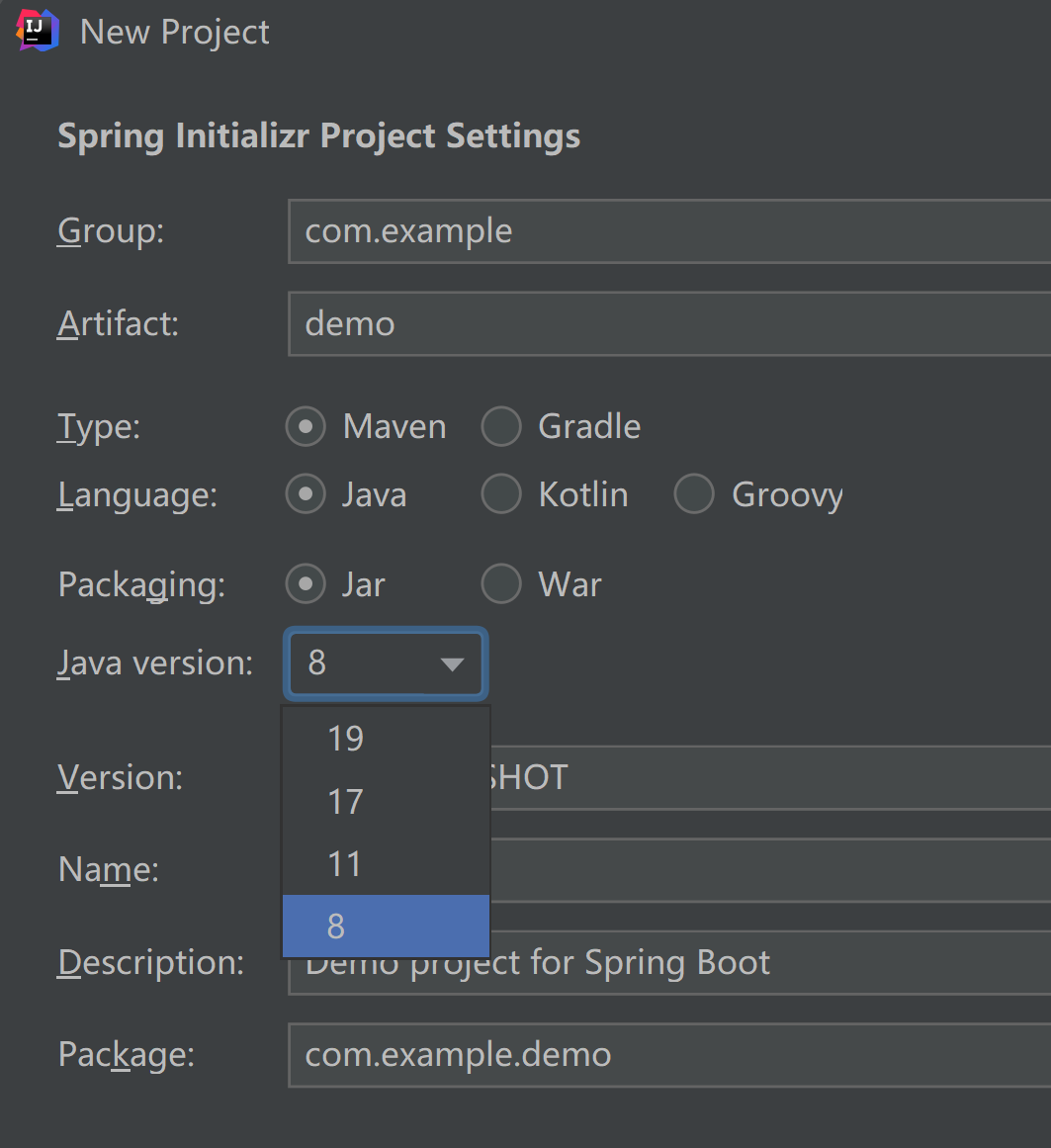Choose War packaging instead of Jar
Screen dimensions: 1051x1148
501,584
